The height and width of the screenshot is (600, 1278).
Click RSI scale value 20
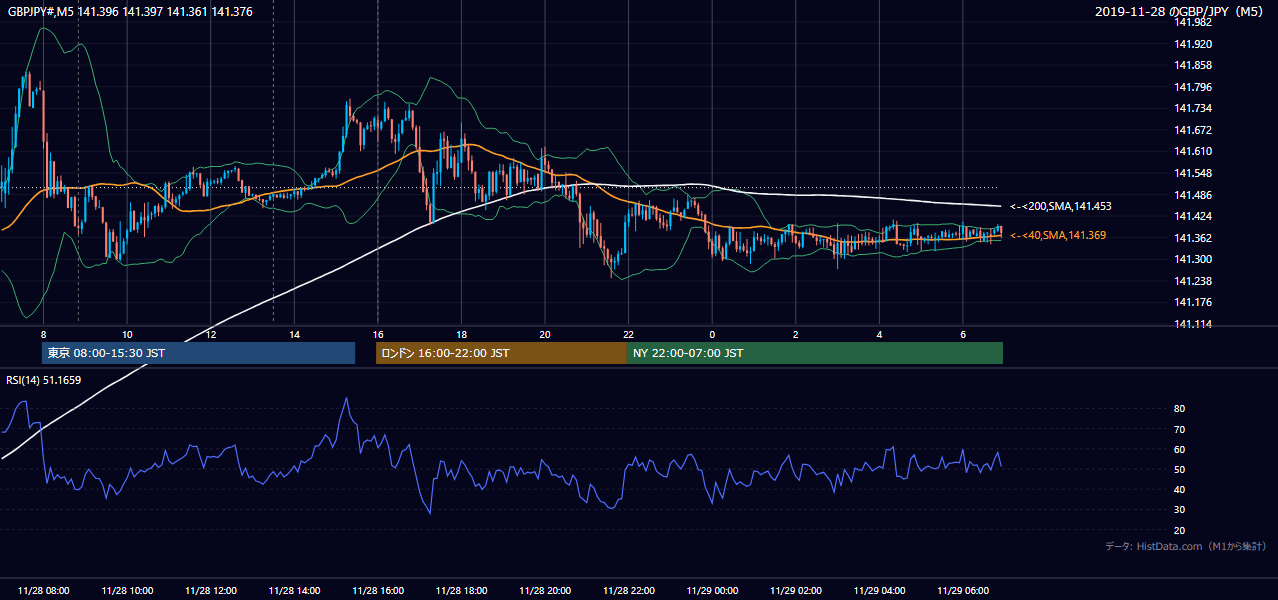[1180, 530]
